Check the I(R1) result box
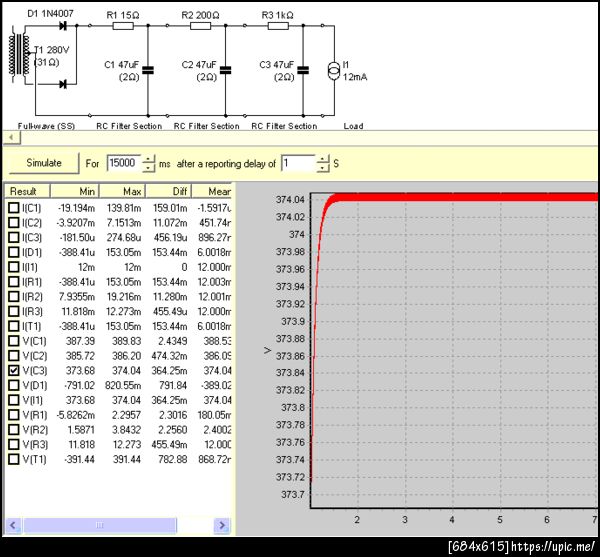Screen dimensions: 600x557 click(14, 282)
